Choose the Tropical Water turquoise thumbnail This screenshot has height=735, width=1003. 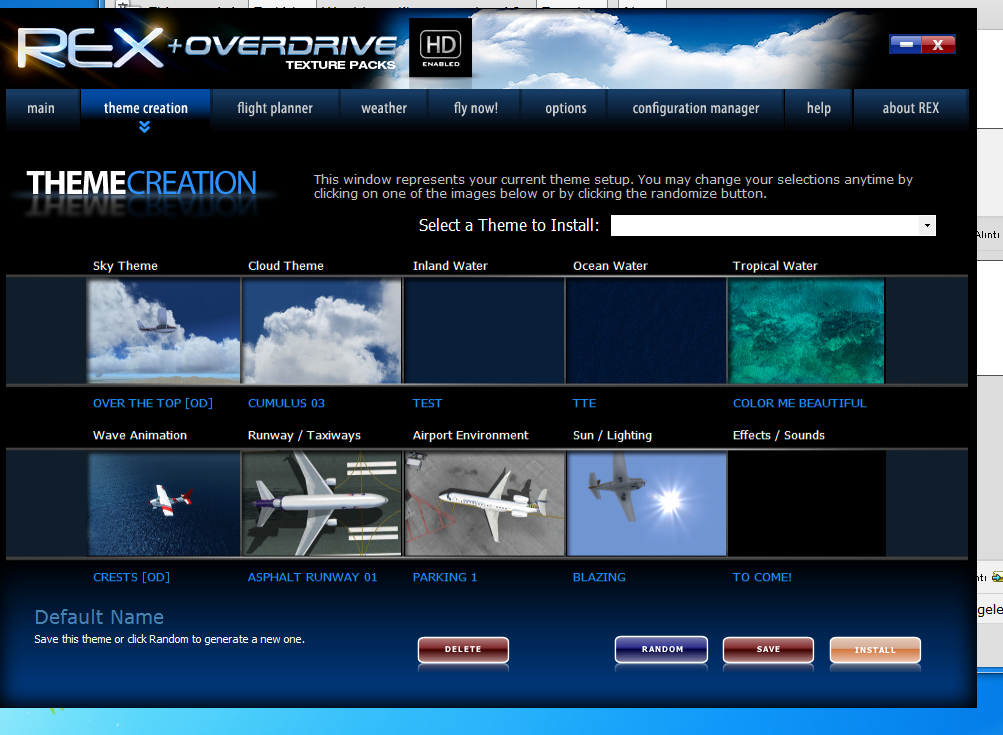807,331
